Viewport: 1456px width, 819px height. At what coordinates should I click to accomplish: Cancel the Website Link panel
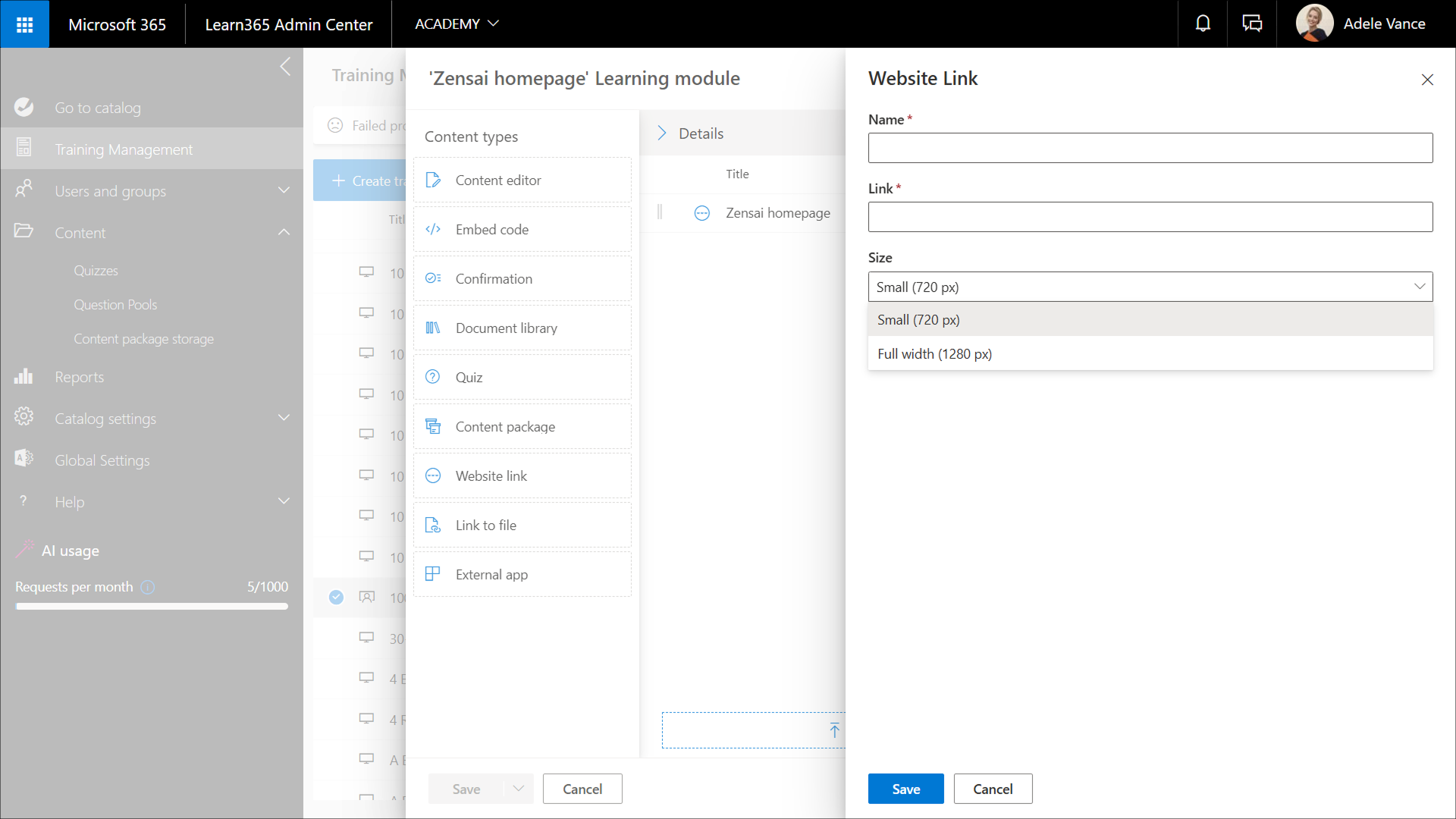(x=993, y=789)
